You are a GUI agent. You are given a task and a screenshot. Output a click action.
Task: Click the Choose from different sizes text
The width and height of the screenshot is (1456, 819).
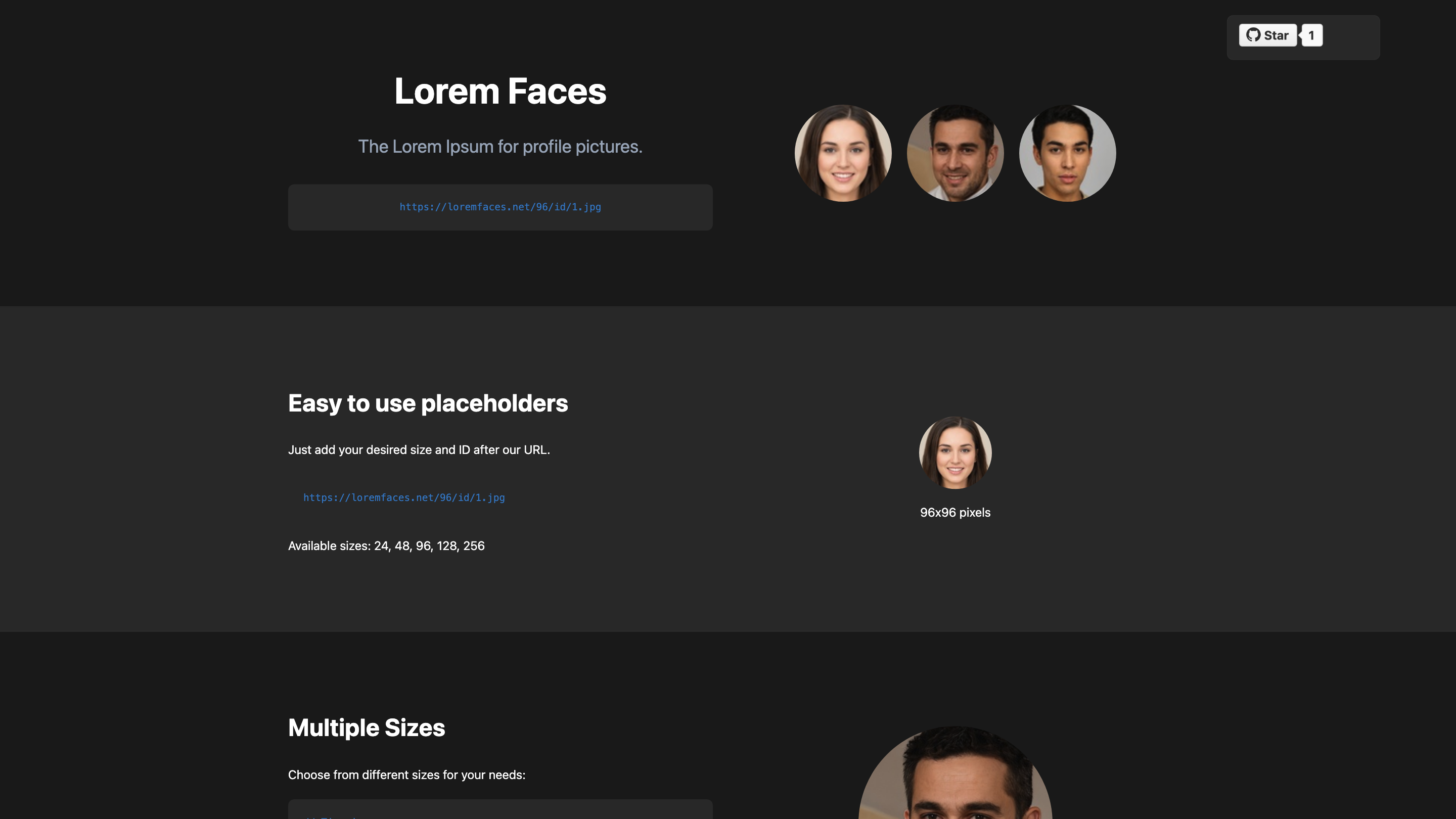click(x=406, y=775)
